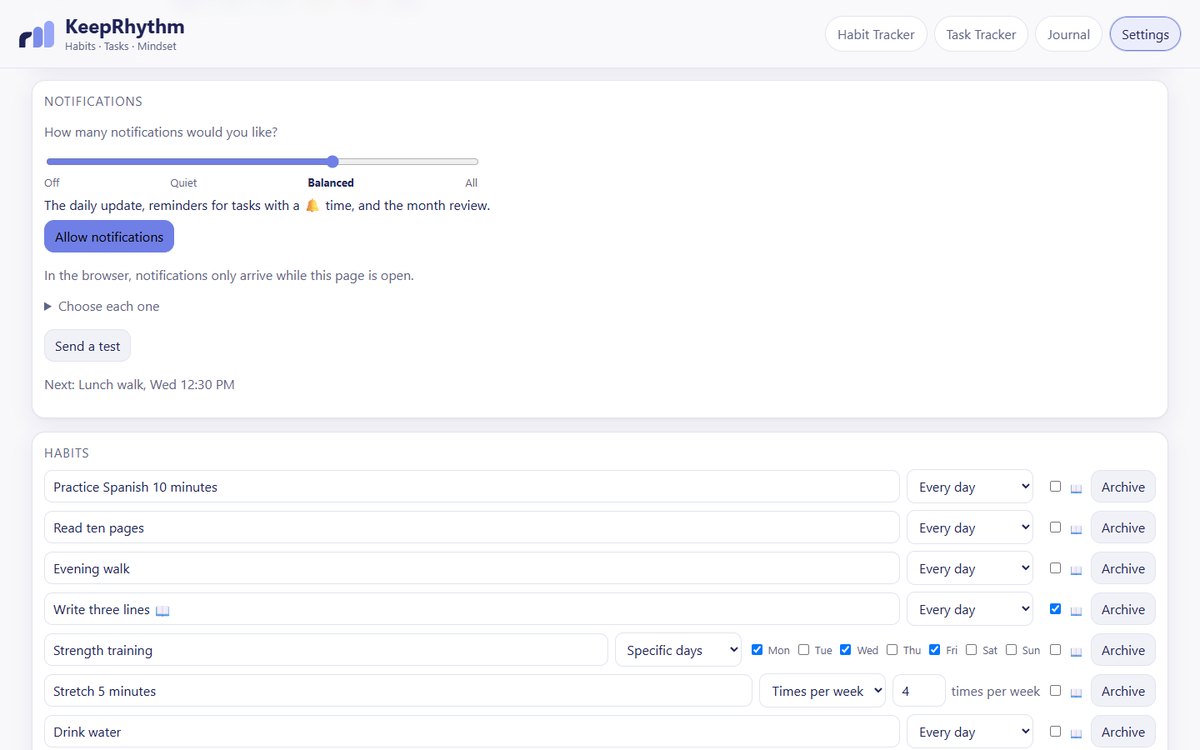
Task: Tick the journal checkbox for Evening walk
Action: [x=1055, y=568]
